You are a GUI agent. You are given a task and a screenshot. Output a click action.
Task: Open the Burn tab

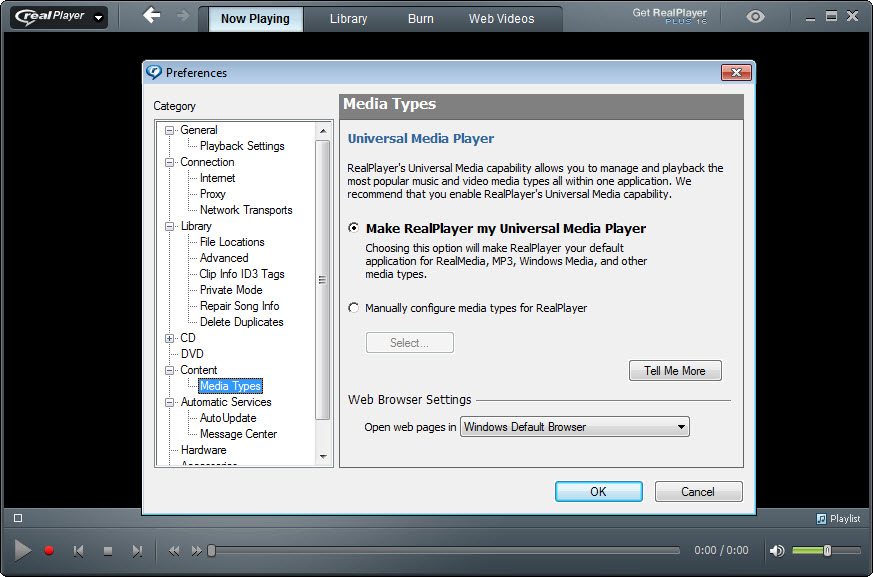click(x=420, y=18)
